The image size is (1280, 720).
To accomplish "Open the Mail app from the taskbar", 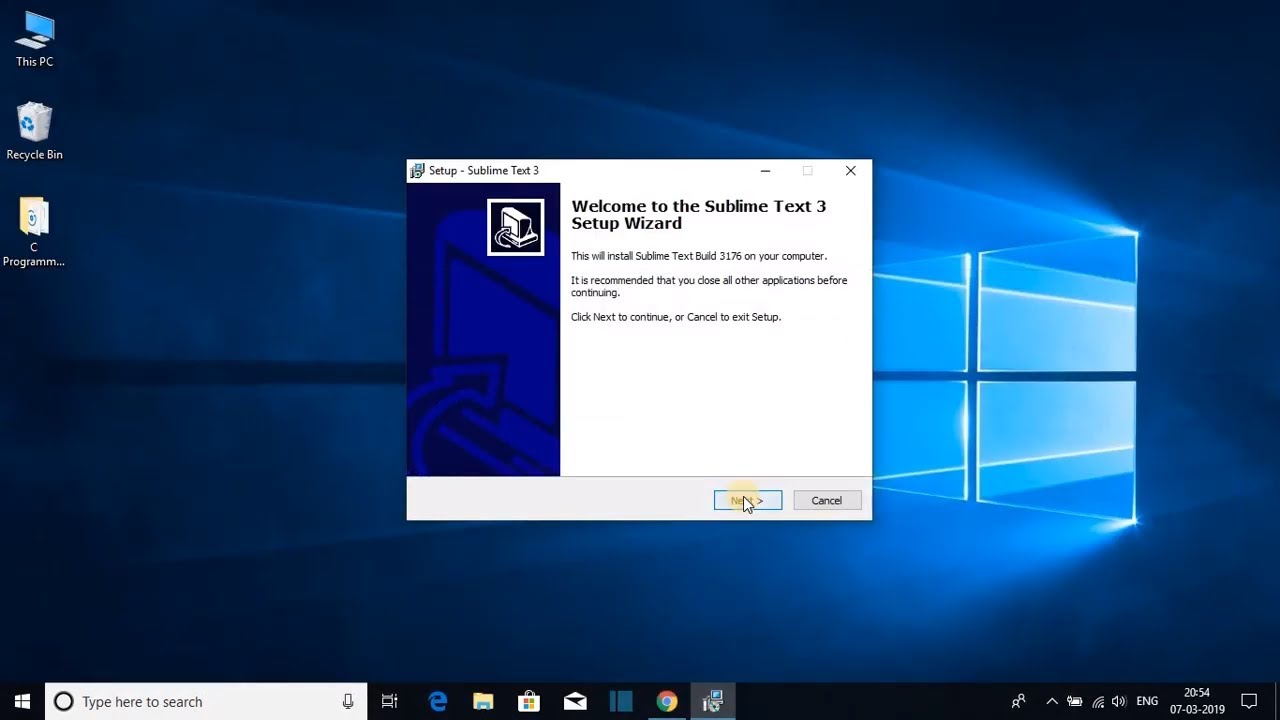I will point(575,702).
